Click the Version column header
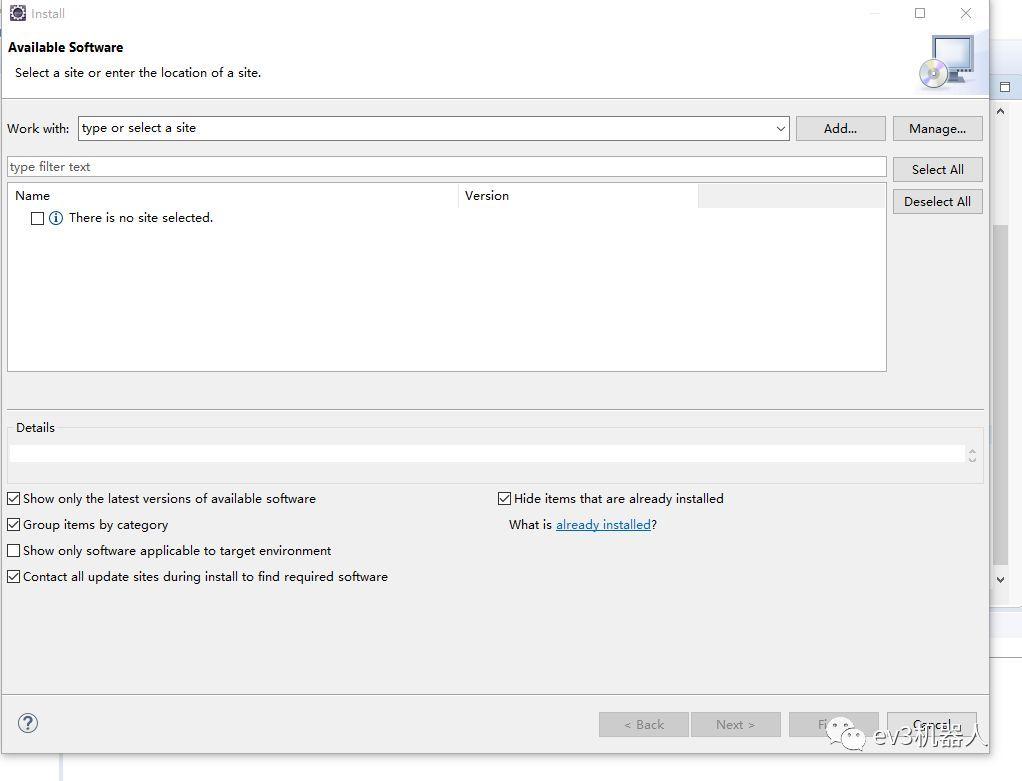The width and height of the screenshot is (1022, 781). click(578, 196)
